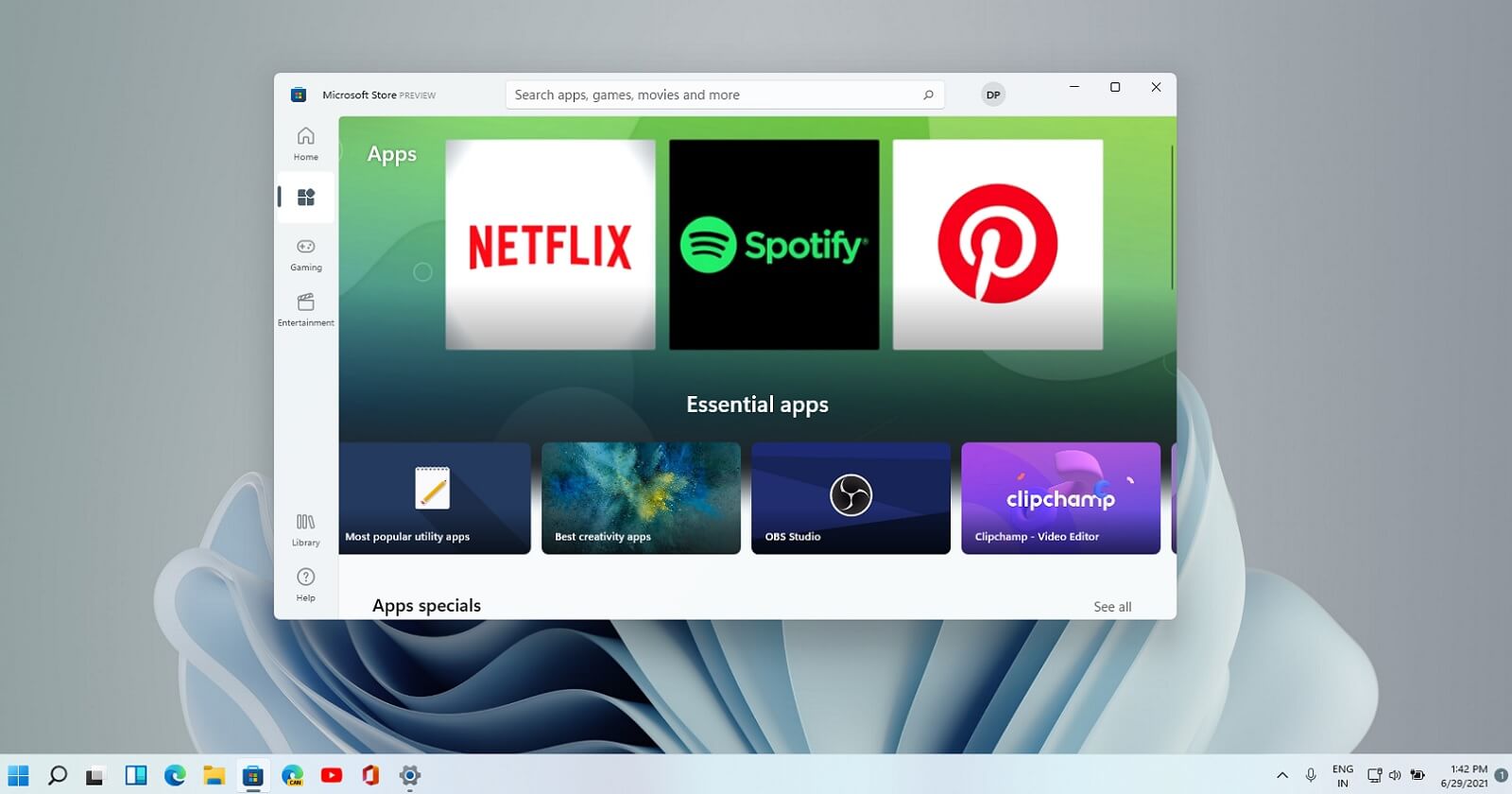This screenshot has width=1512, height=794.
Task: Open the Gaming section
Action: [x=305, y=254]
